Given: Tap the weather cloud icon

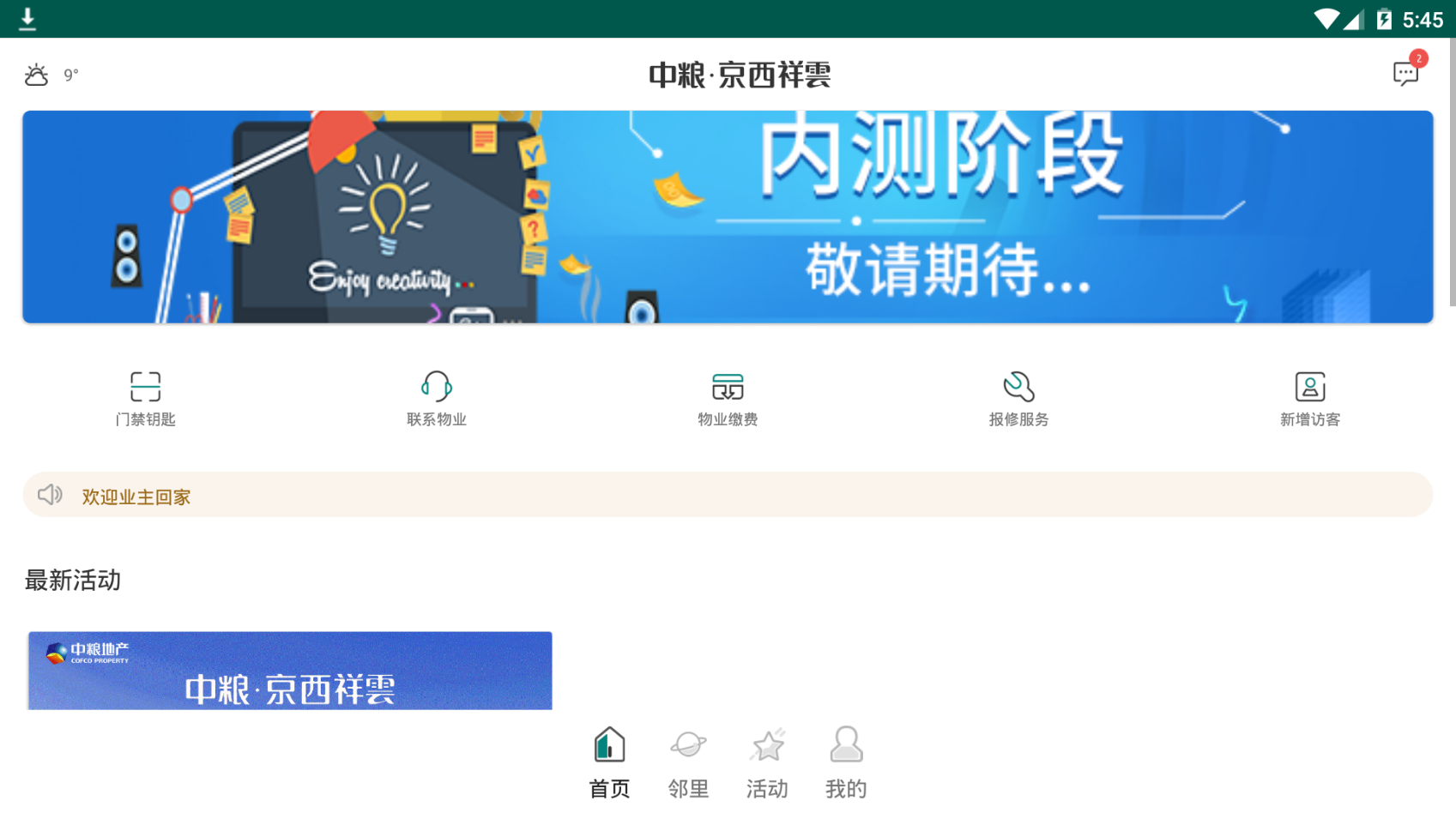Looking at the screenshot, I should pyautogui.click(x=36, y=75).
